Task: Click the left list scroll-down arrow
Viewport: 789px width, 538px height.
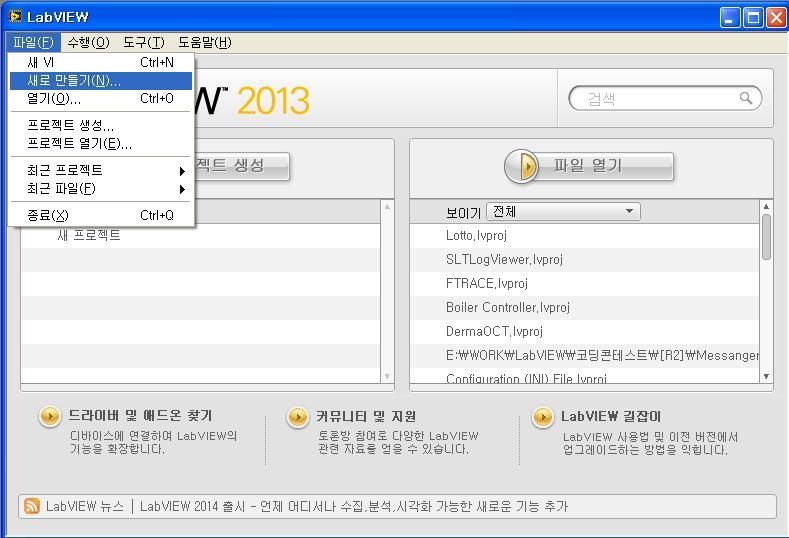Action: (387, 376)
